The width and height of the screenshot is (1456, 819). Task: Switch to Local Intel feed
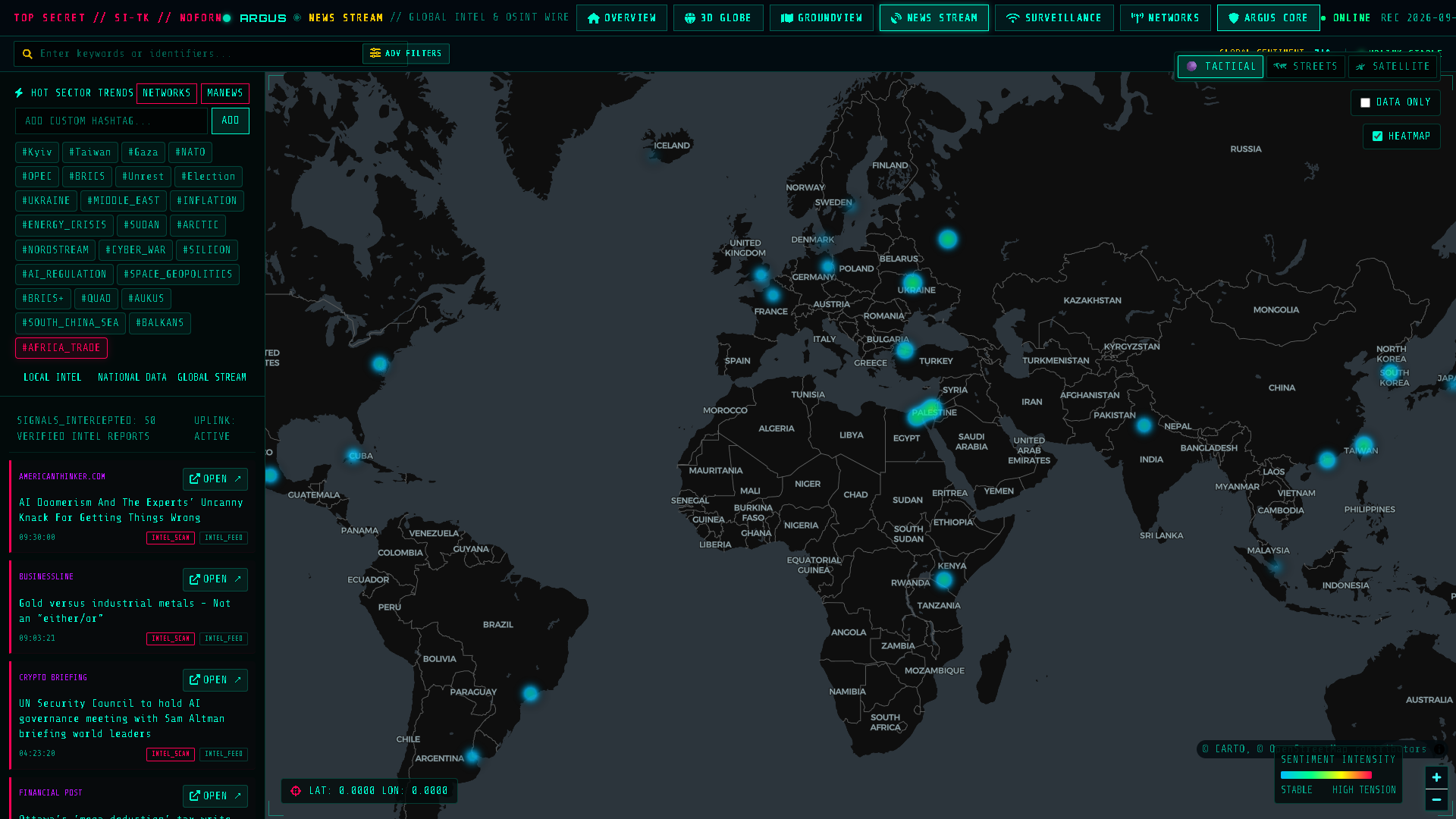pyautogui.click(x=52, y=378)
